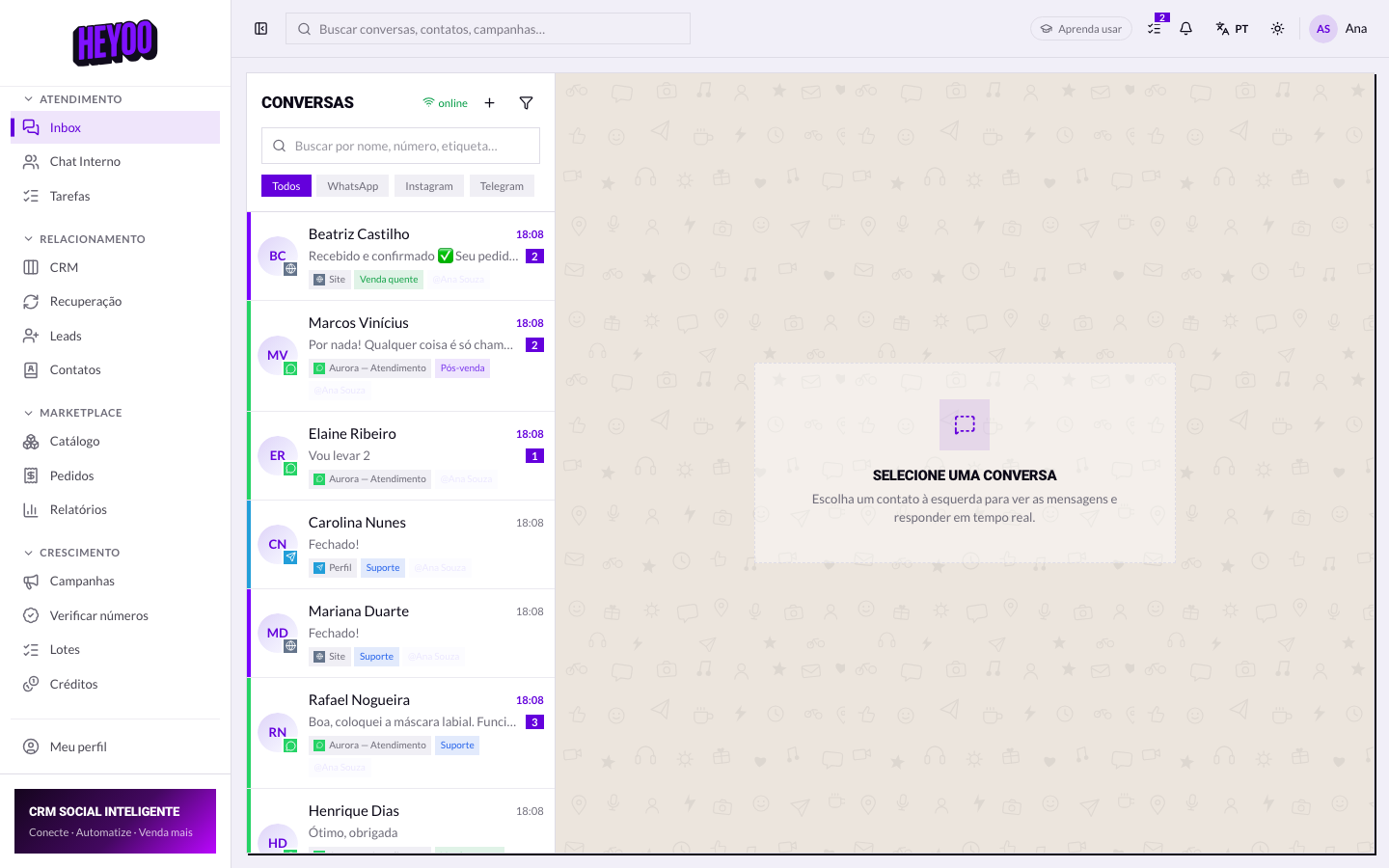Click the Aprenda usar button
The width and height of the screenshot is (1389, 868).
(1081, 29)
